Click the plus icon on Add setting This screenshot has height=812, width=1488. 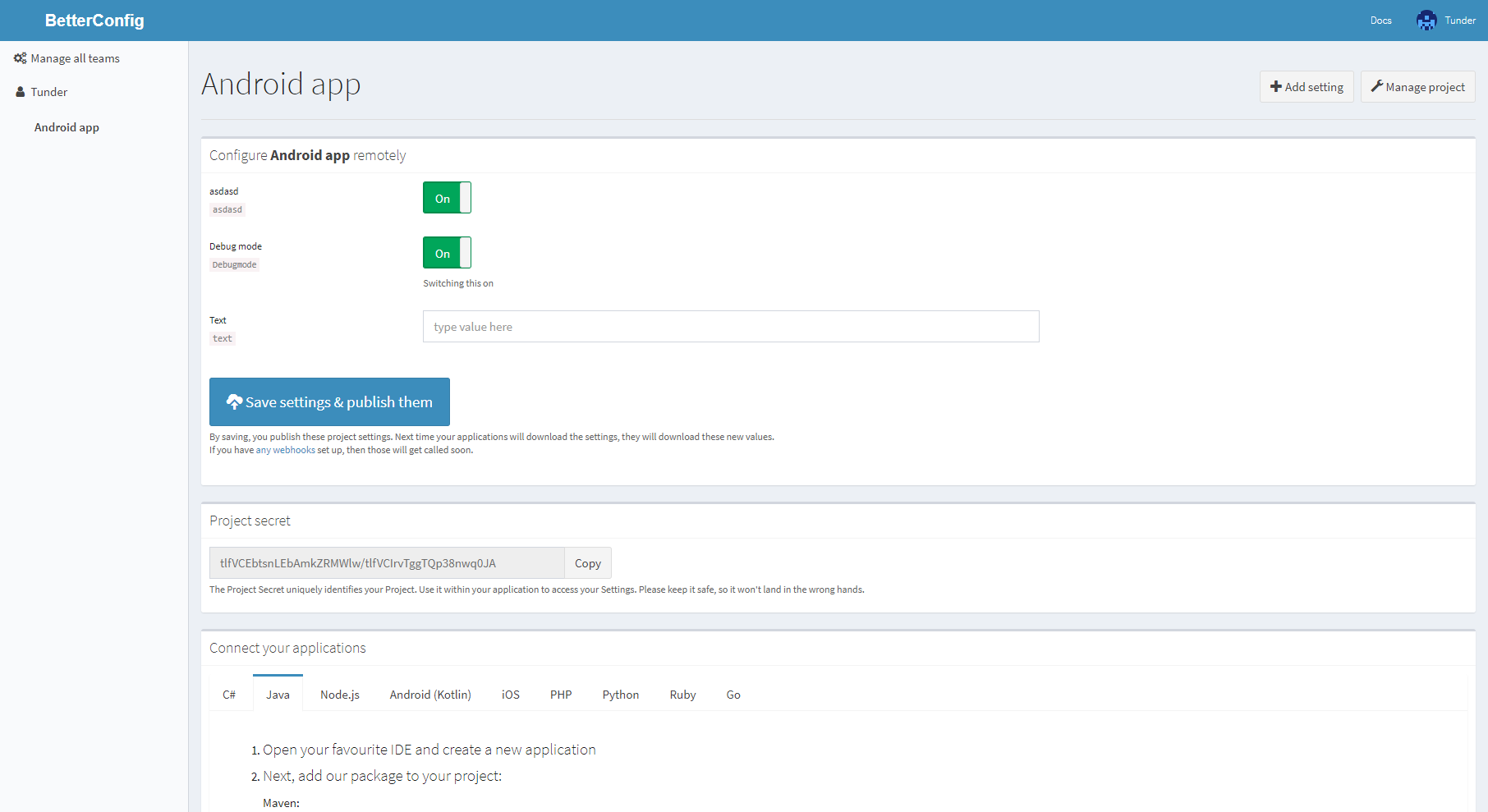(1275, 87)
